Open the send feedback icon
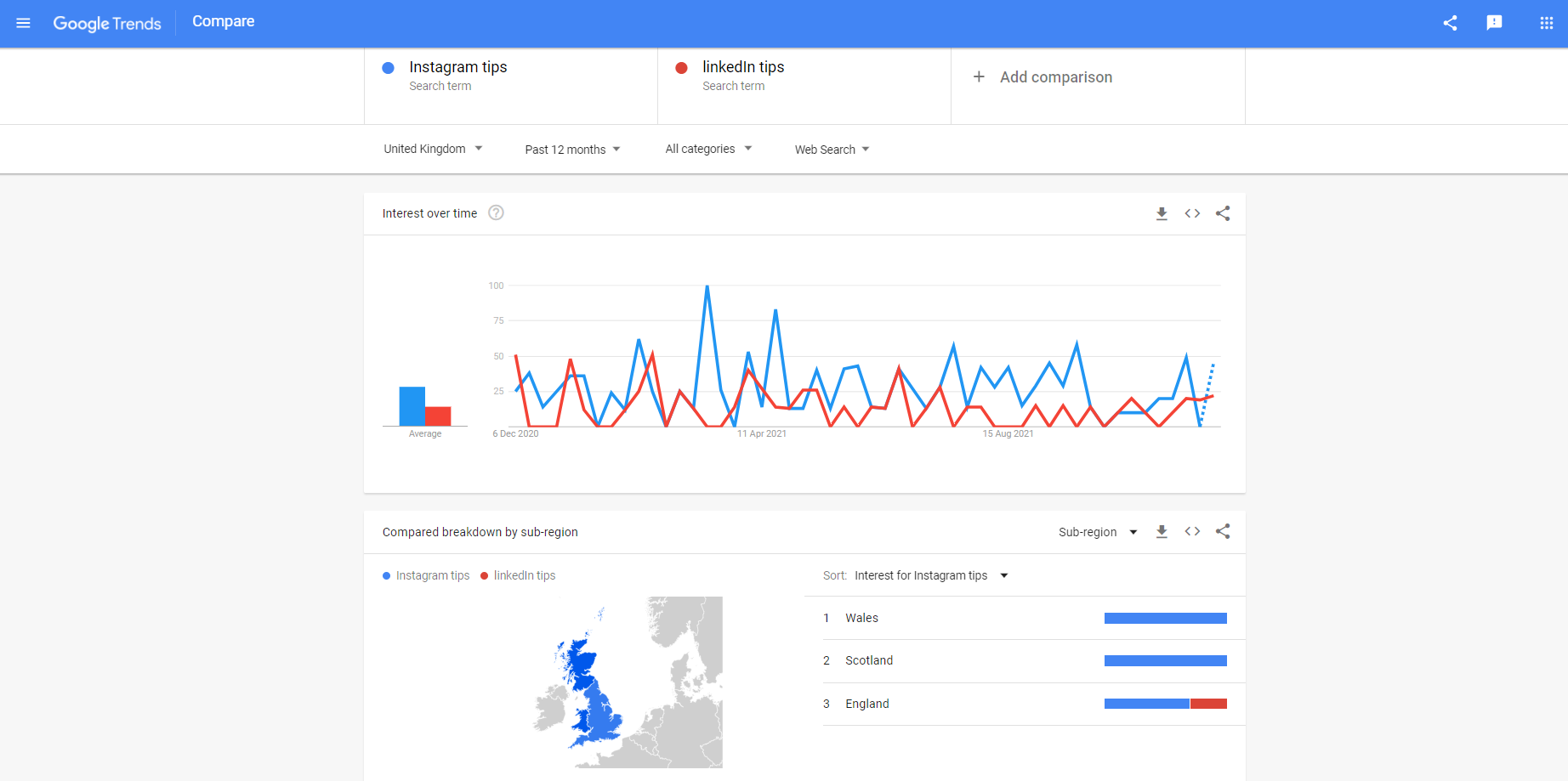The width and height of the screenshot is (1568, 781). [x=1494, y=23]
